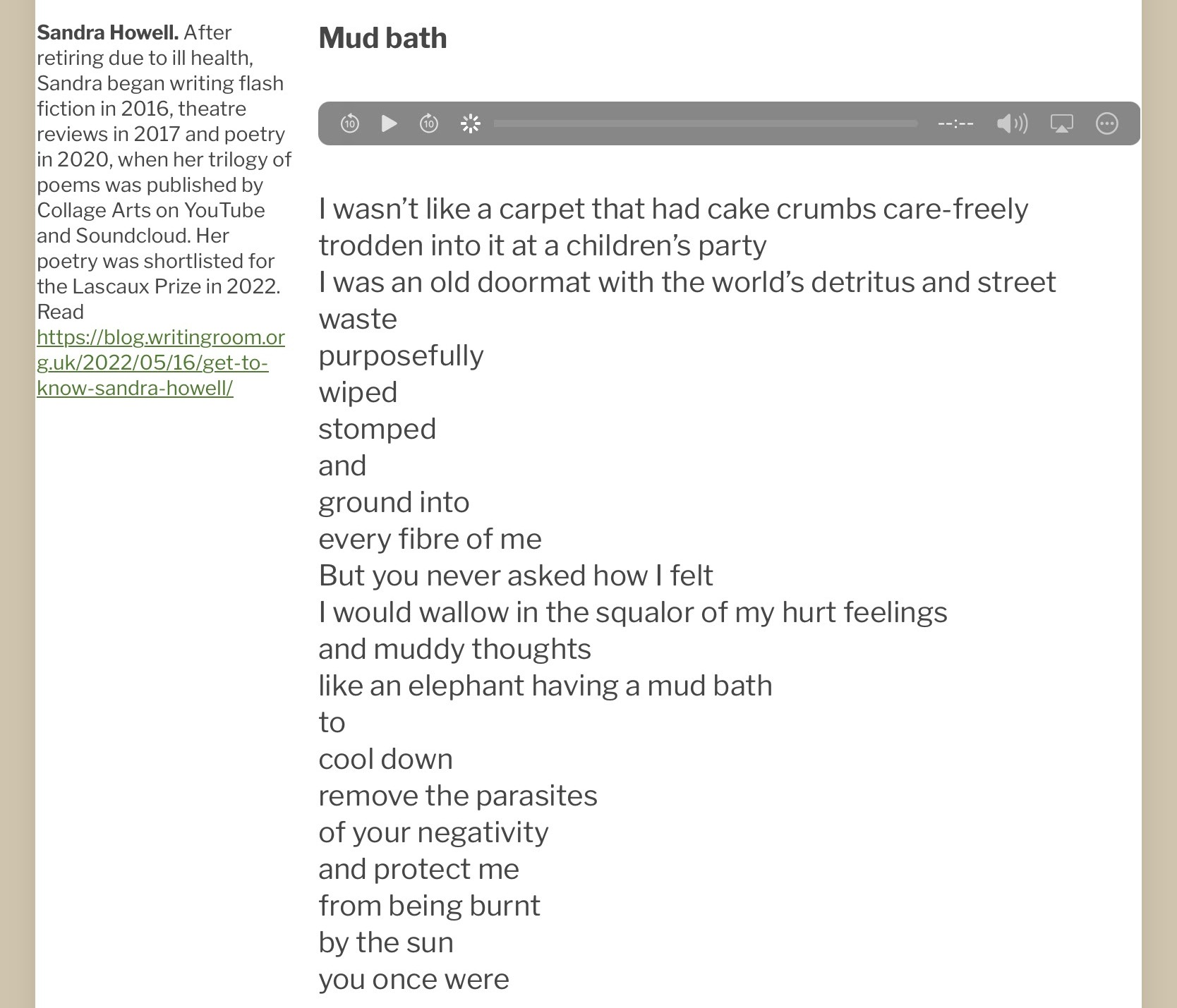Open the get-to-know-sandra-howell blog link
This screenshot has width=1177, height=1008.
tap(161, 363)
